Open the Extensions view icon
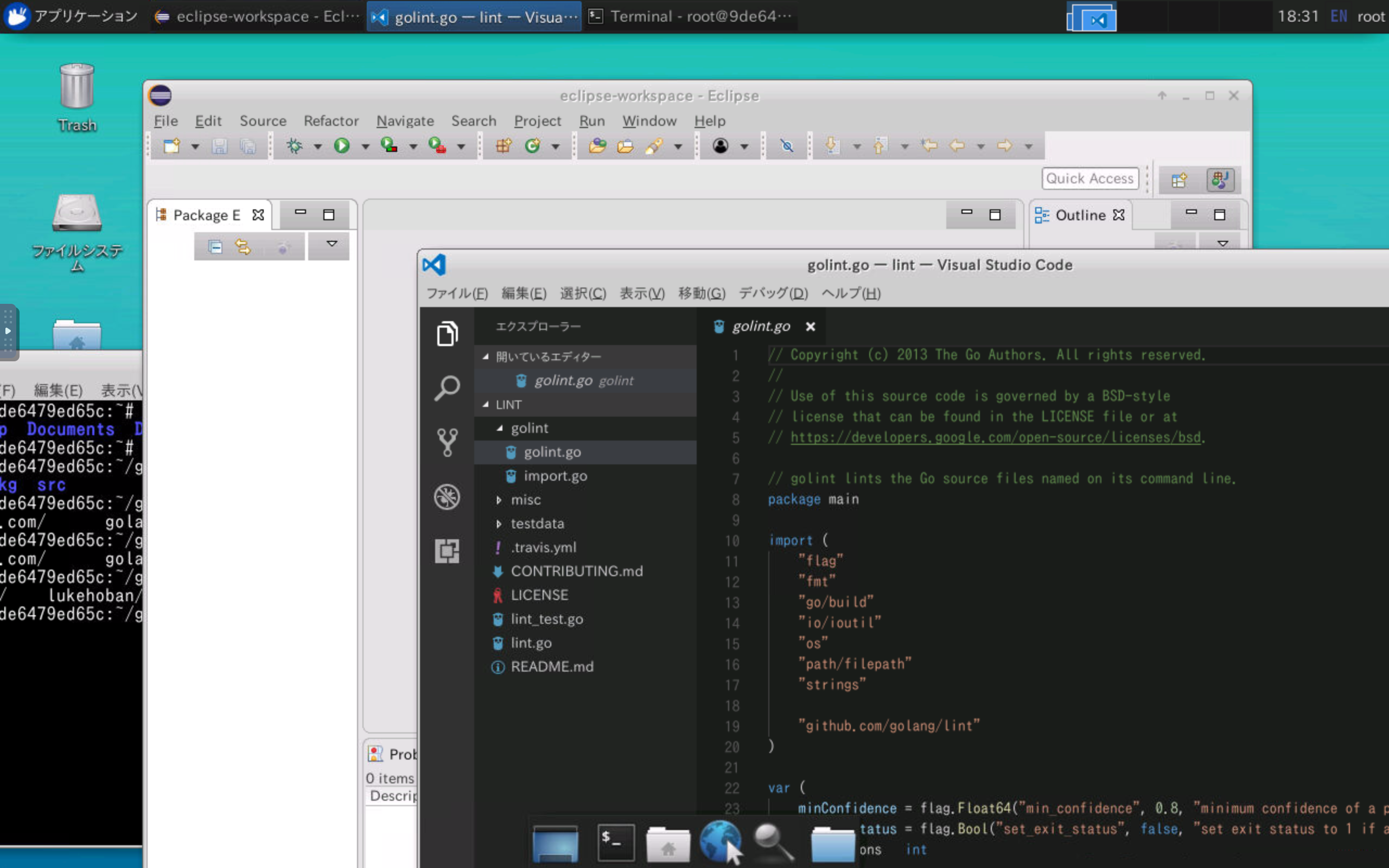Viewport: 1389px width, 868px height. [x=447, y=551]
